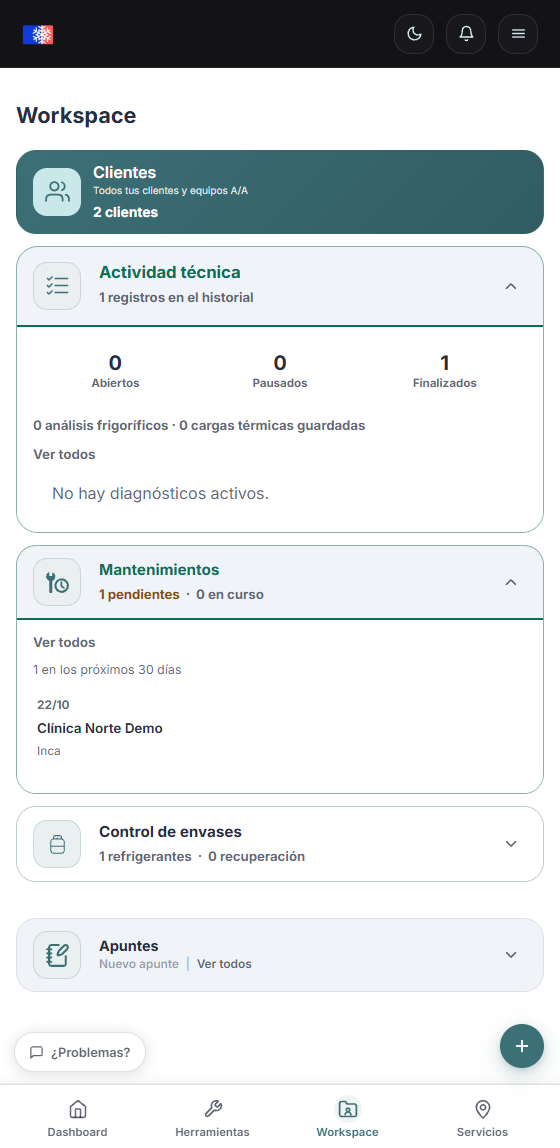The image size is (560, 1148).
Task: Click the '0 en curso' label
Action: tap(230, 594)
